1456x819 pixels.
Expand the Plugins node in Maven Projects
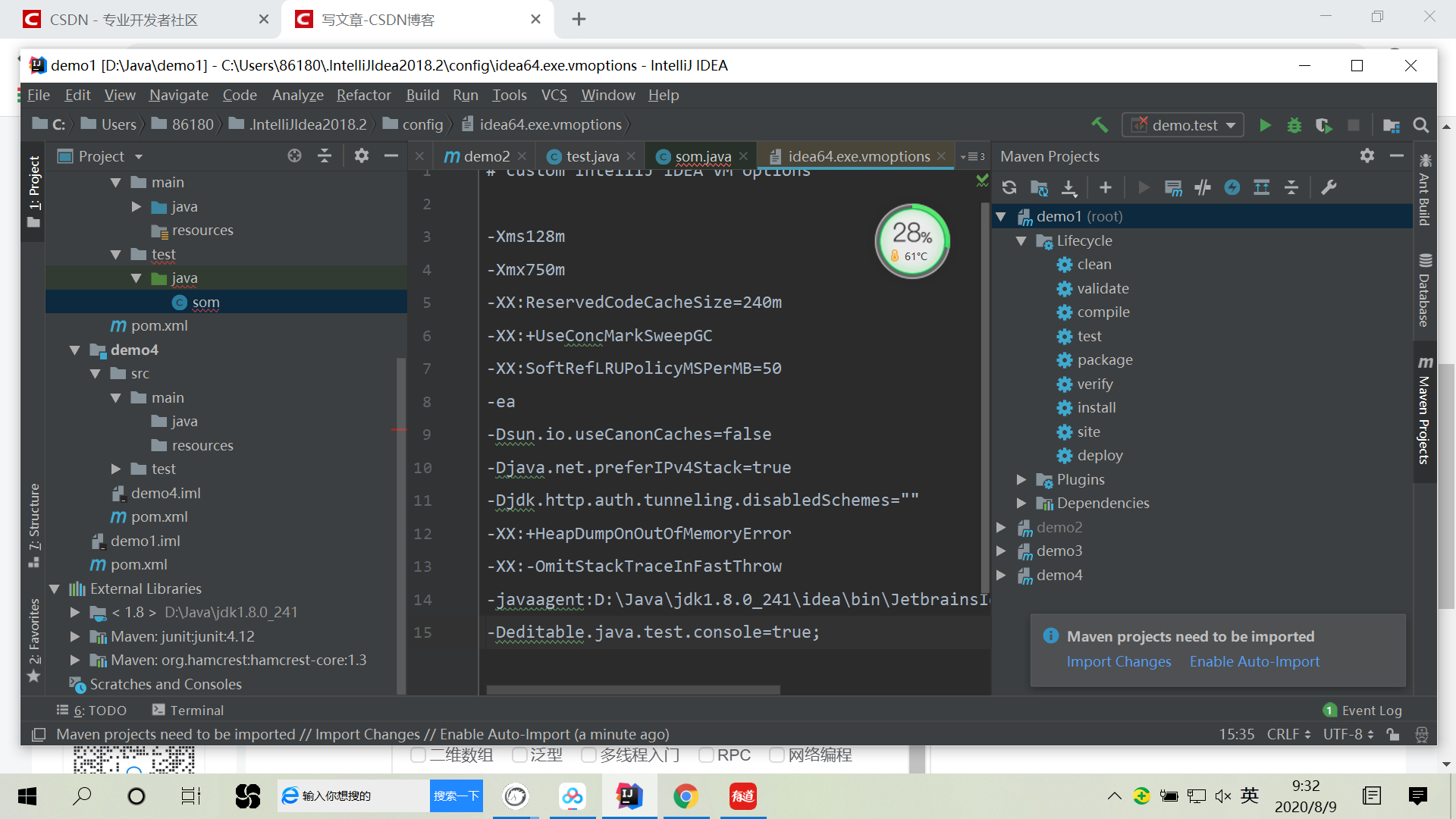pyautogui.click(x=1021, y=480)
